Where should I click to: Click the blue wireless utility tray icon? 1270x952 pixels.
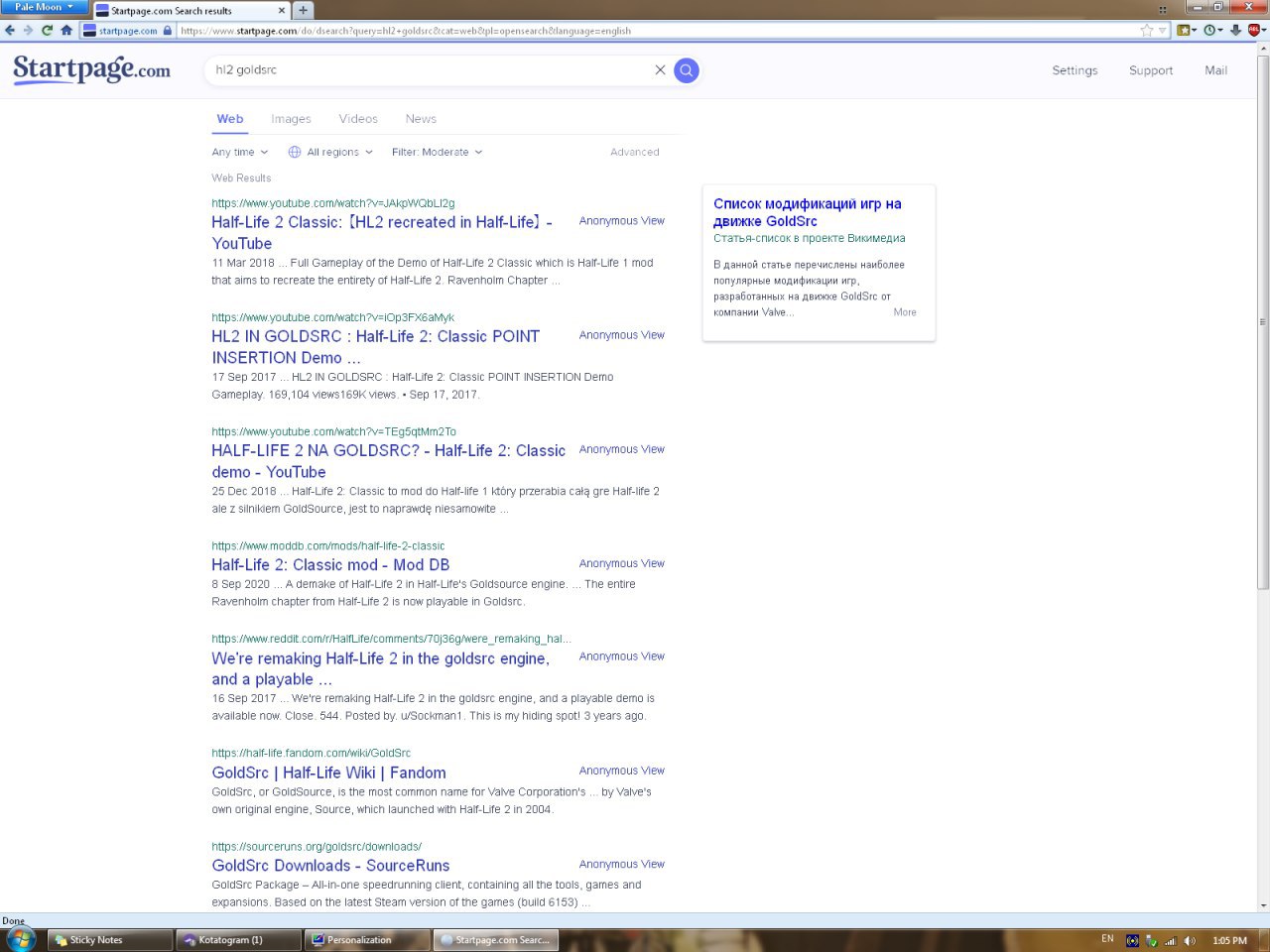pyautogui.click(x=1132, y=940)
